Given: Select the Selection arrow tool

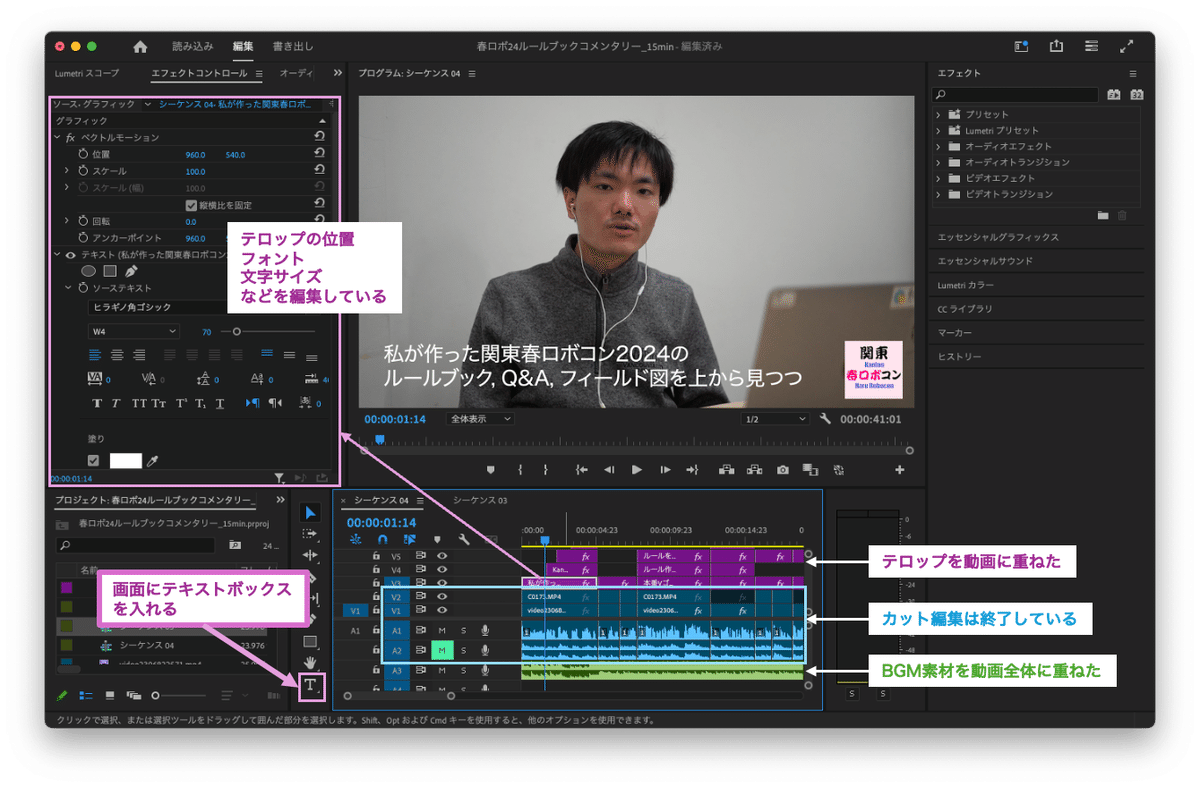Looking at the screenshot, I should [310, 512].
